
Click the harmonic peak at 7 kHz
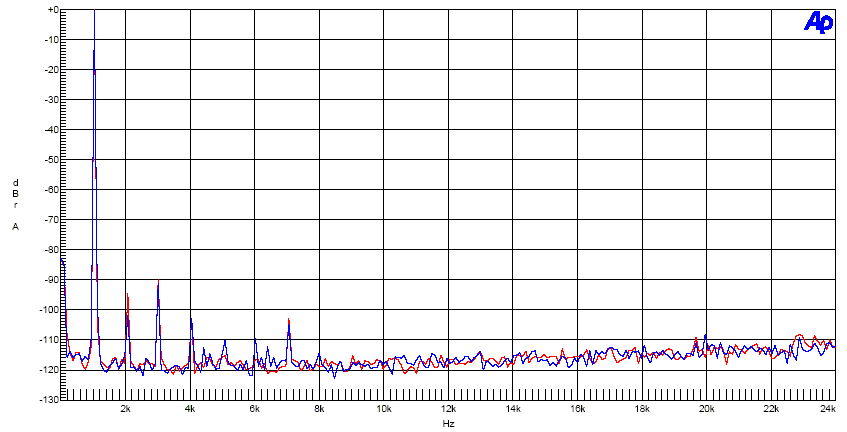289,320
